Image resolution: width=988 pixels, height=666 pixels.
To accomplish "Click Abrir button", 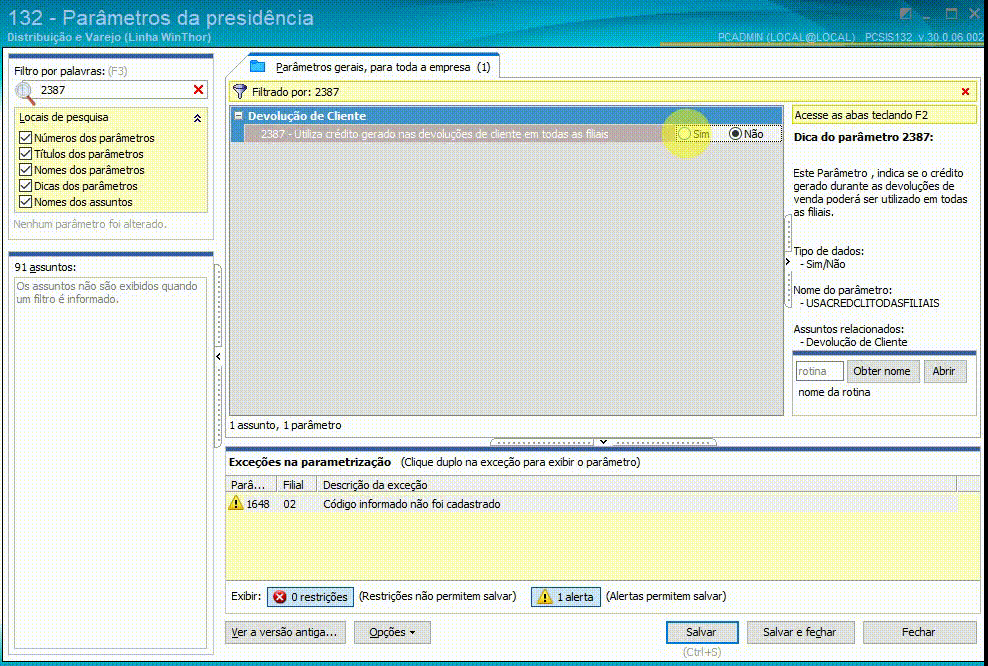I will (945, 371).
